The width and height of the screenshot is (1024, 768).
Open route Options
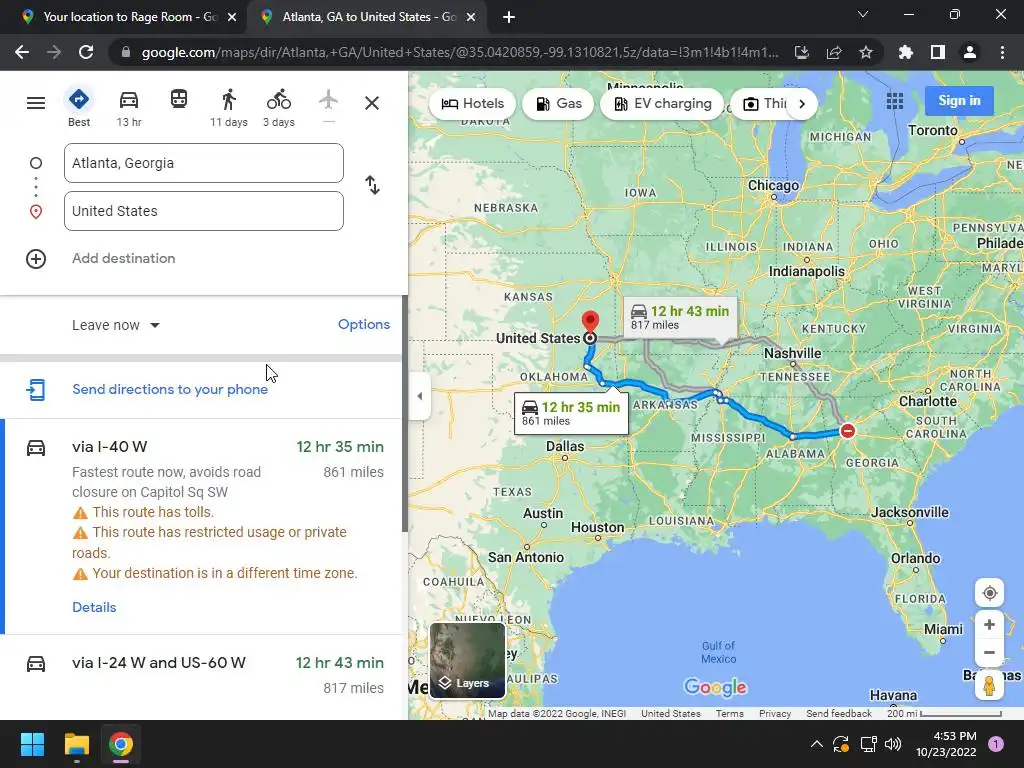pos(364,324)
